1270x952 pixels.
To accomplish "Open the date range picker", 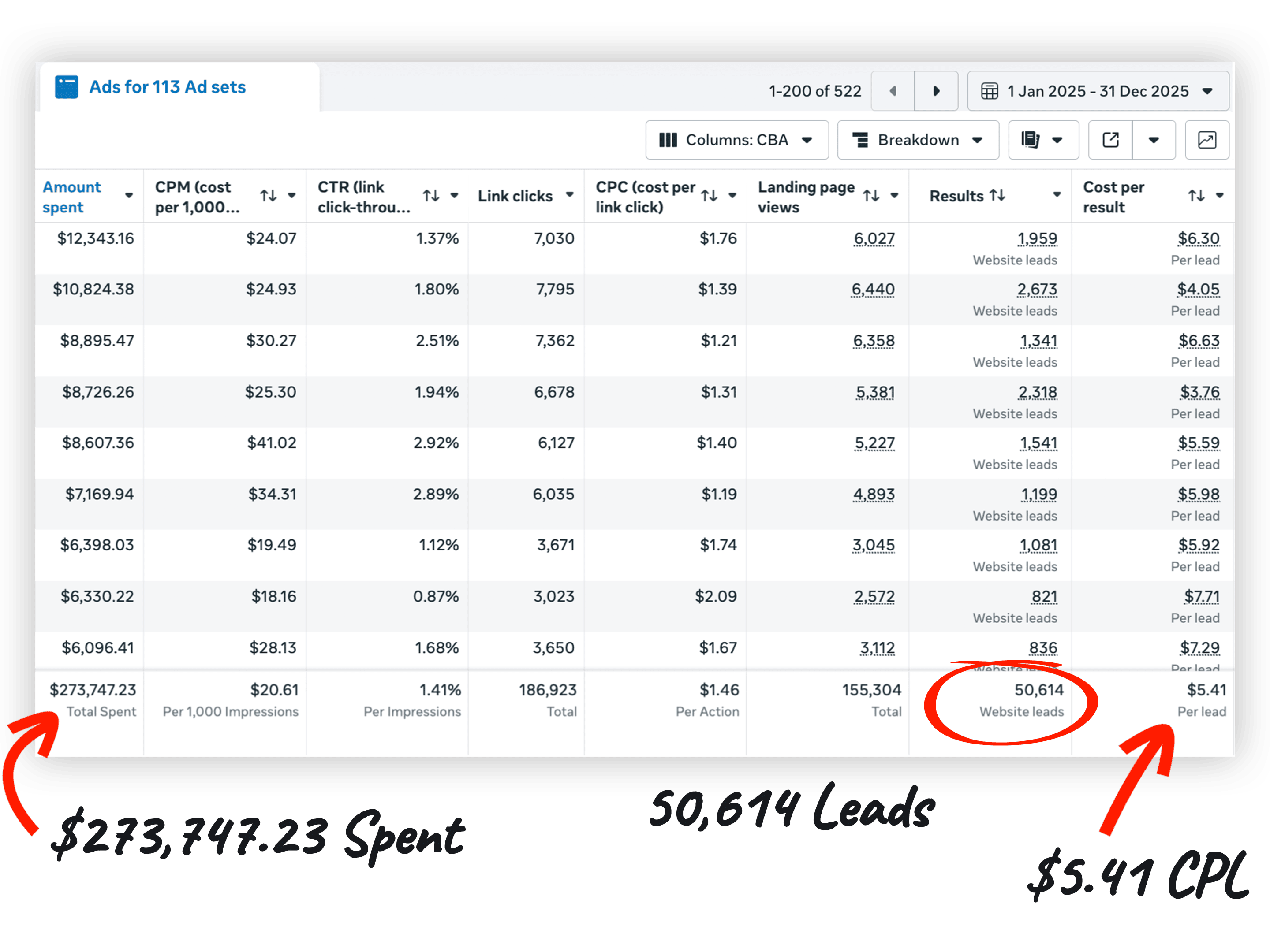I will pos(1098,91).
